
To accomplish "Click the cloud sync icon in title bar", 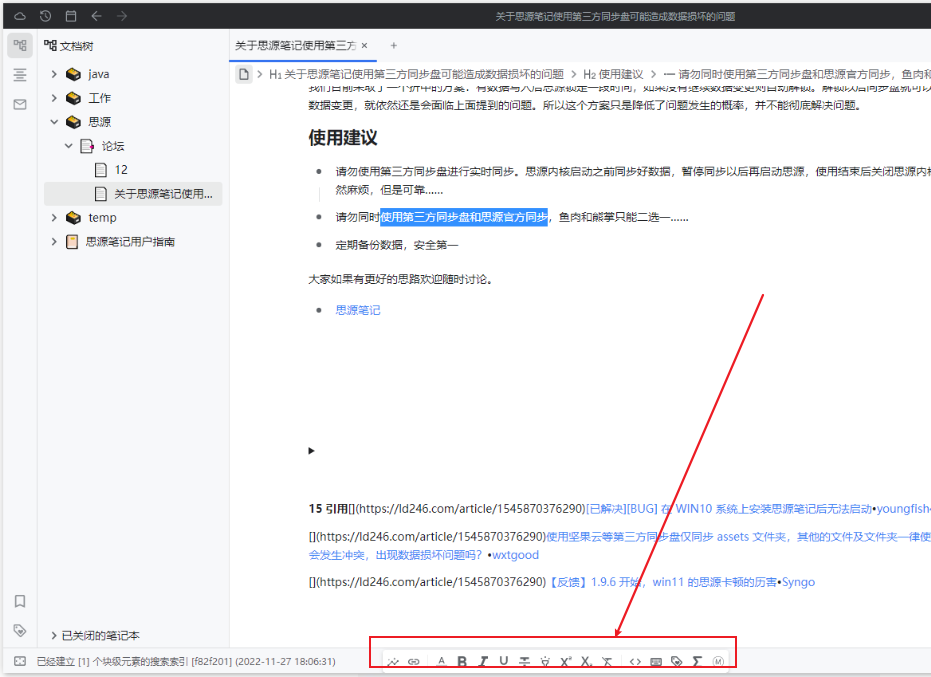I will (x=20, y=16).
